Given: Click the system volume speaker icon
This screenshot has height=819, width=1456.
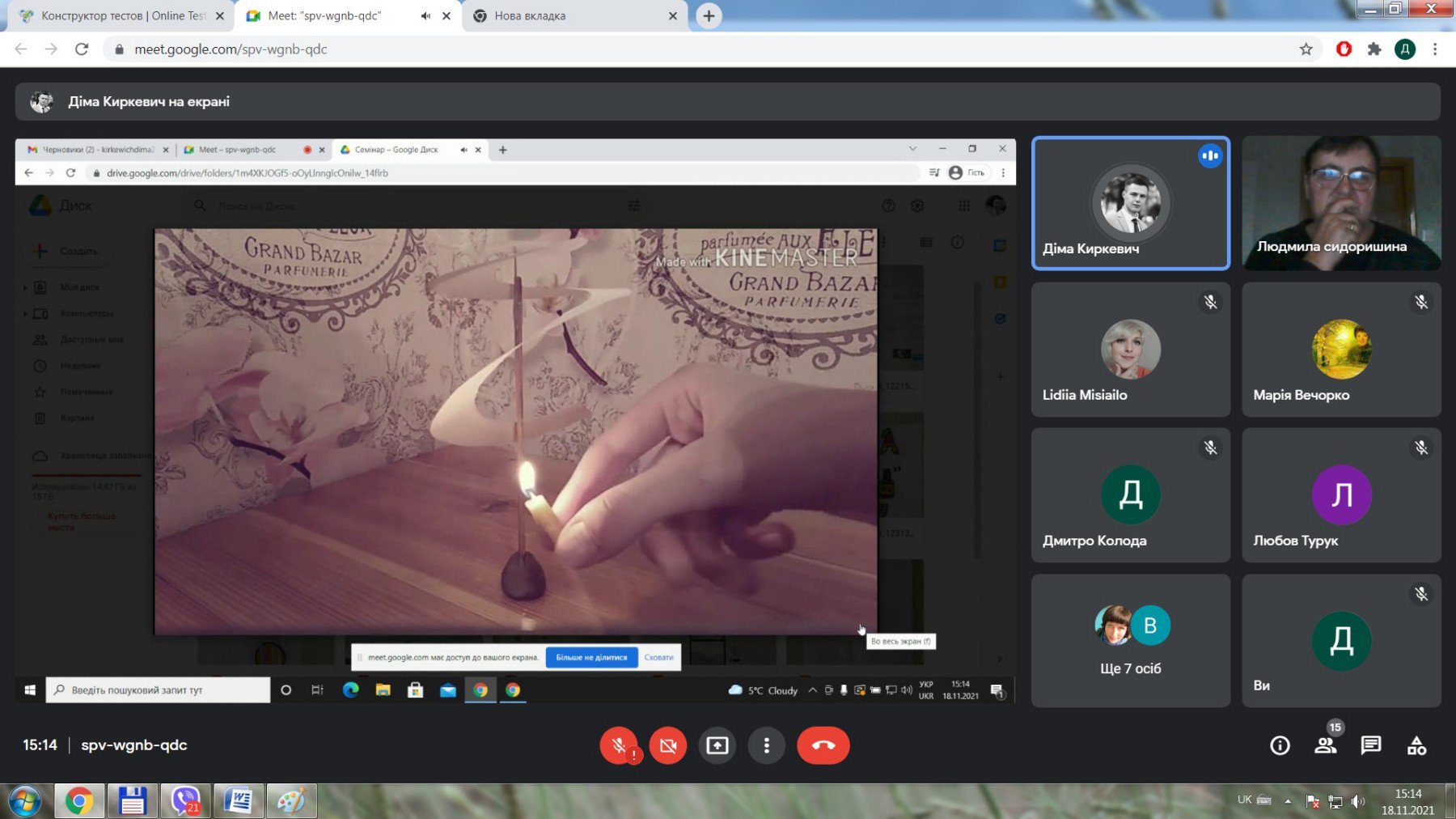Looking at the screenshot, I should tap(1358, 801).
